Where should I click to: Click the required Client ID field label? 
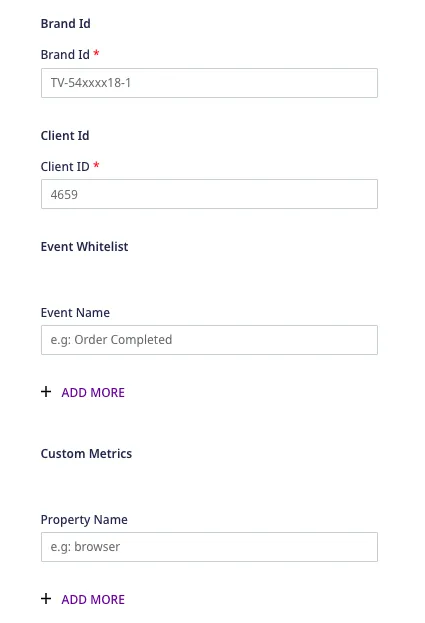[x=65, y=167]
